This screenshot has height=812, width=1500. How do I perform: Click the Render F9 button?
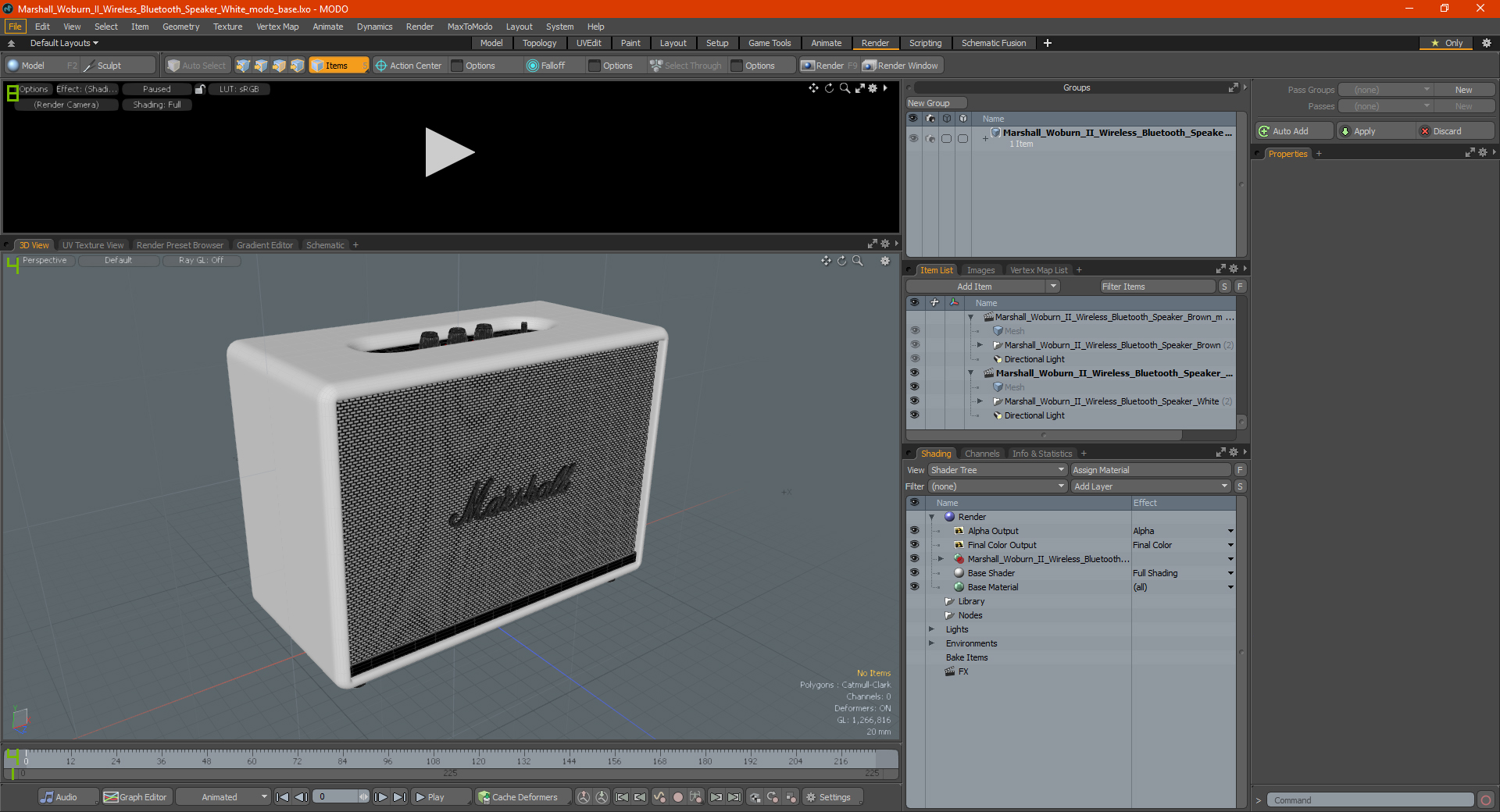(x=829, y=66)
